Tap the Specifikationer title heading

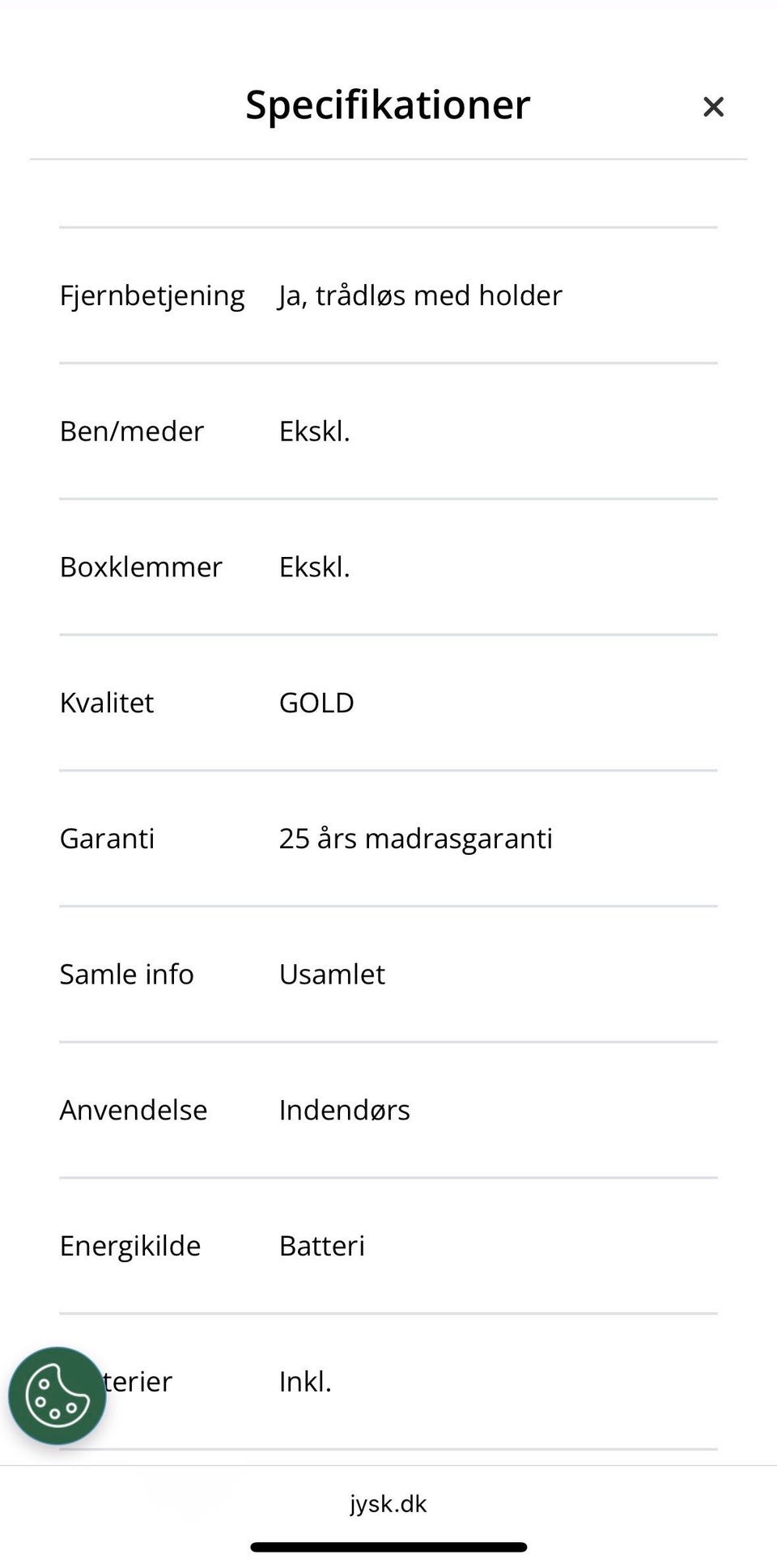pos(388,104)
